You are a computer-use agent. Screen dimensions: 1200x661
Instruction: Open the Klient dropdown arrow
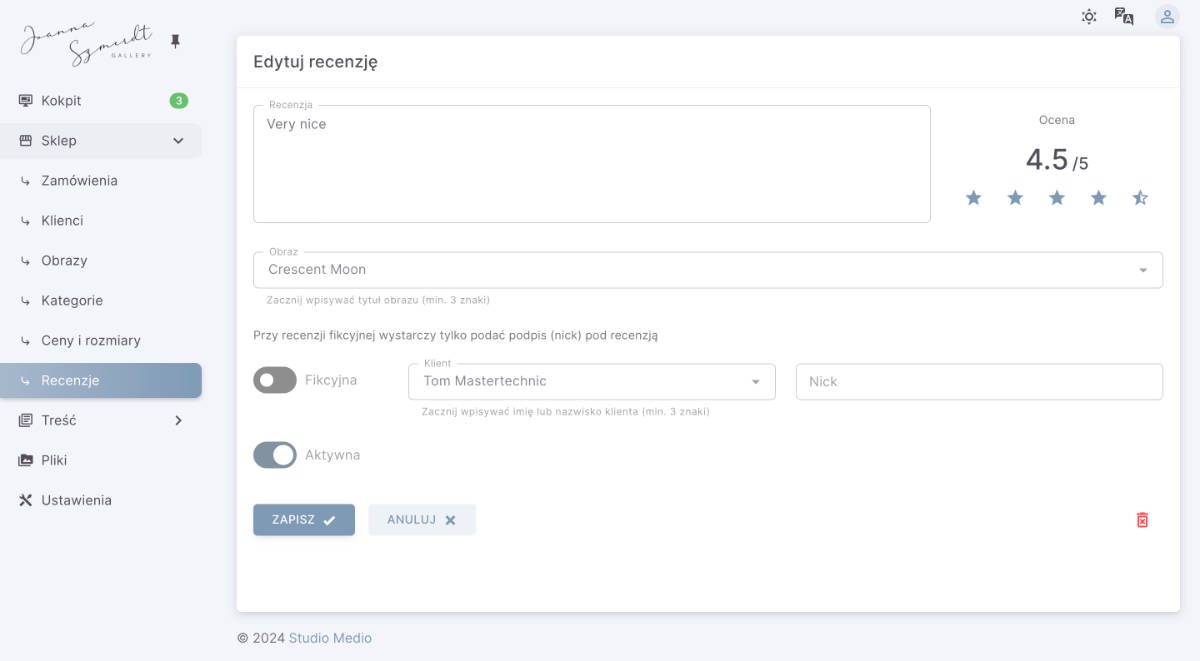click(756, 382)
